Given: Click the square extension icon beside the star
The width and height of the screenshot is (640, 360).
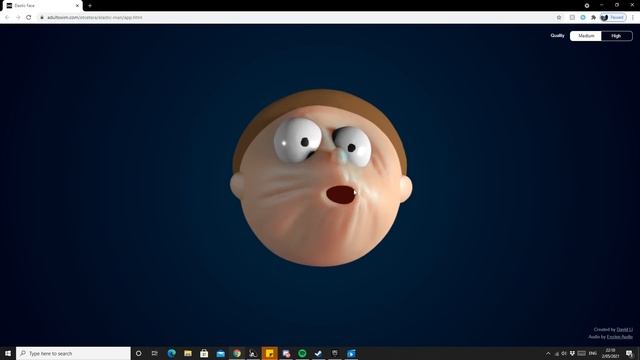Looking at the screenshot, I should pyautogui.click(x=572, y=18).
